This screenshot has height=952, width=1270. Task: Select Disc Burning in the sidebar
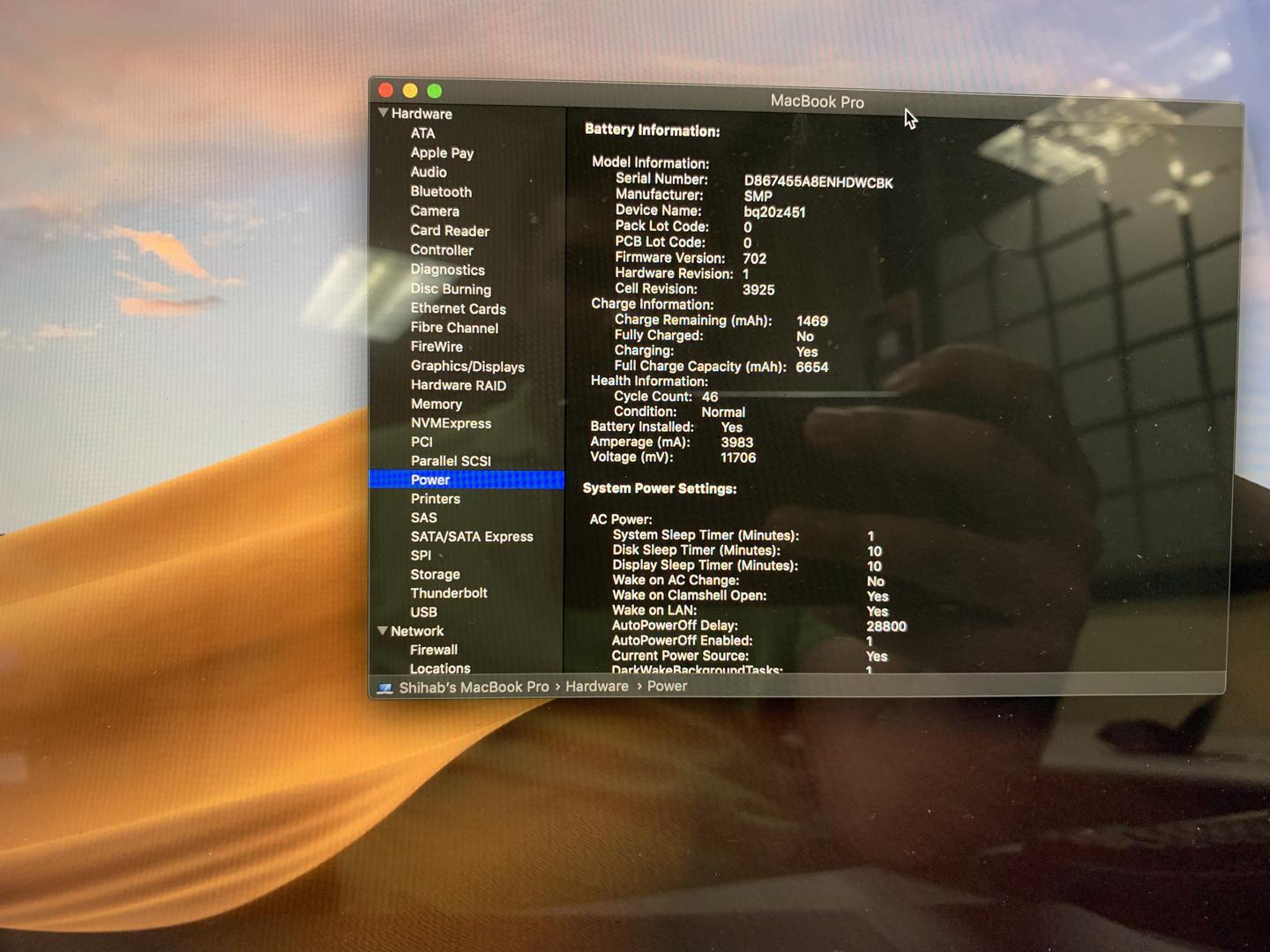click(x=451, y=289)
